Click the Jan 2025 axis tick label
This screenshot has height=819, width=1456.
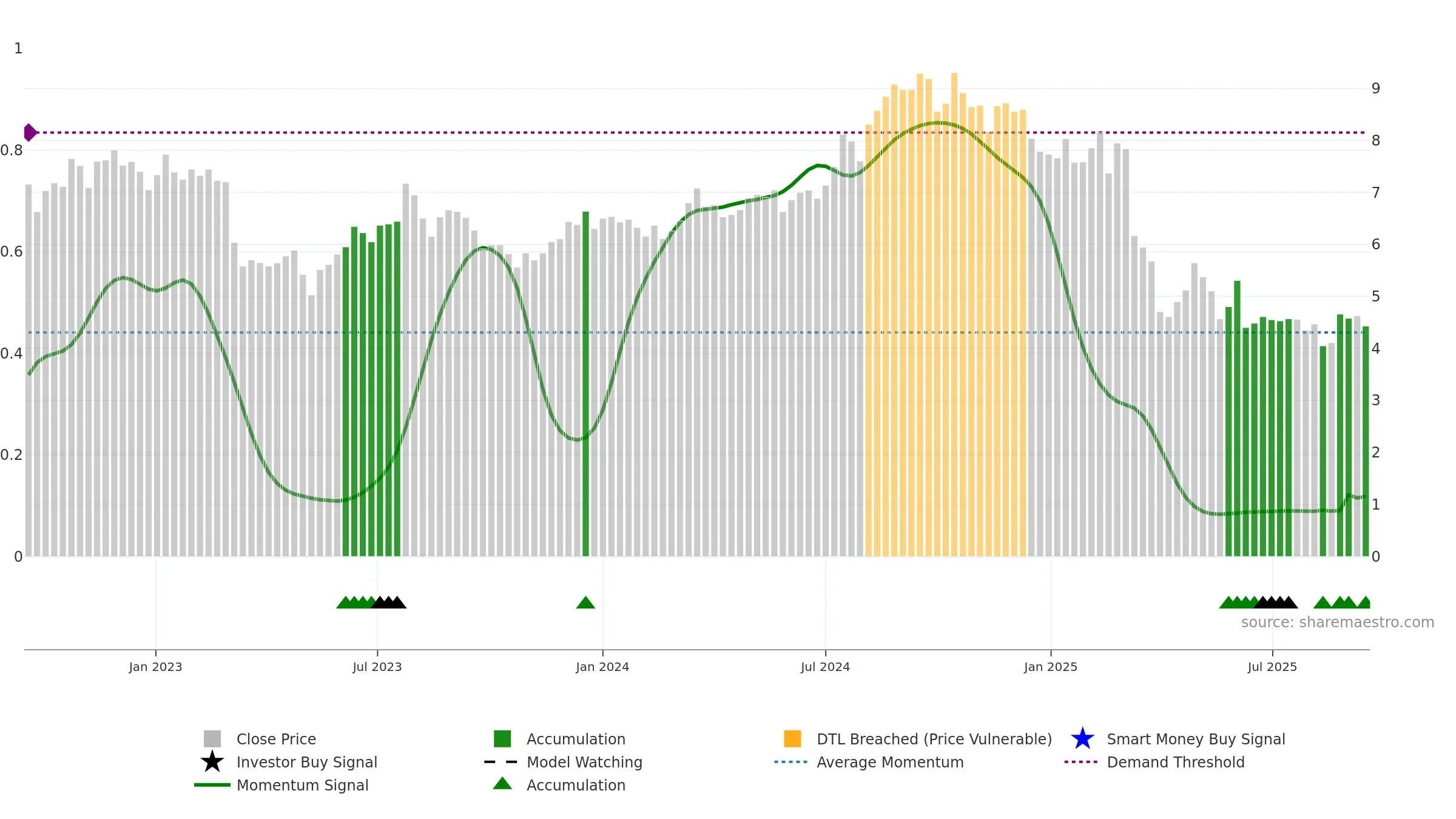pos(1051,667)
